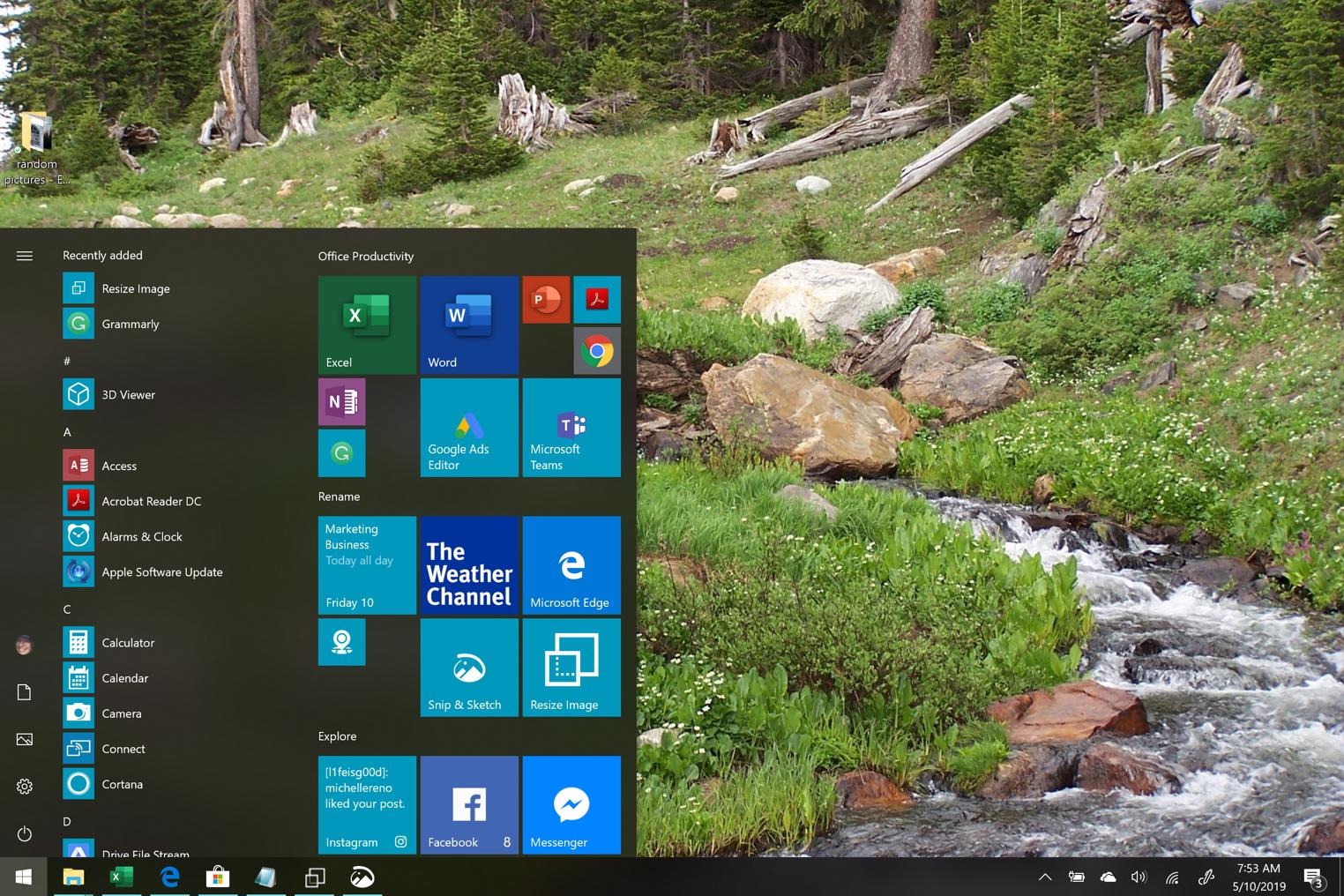Click the Windows Start button
Screen dimensions: 1344x896
click(24, 877)
